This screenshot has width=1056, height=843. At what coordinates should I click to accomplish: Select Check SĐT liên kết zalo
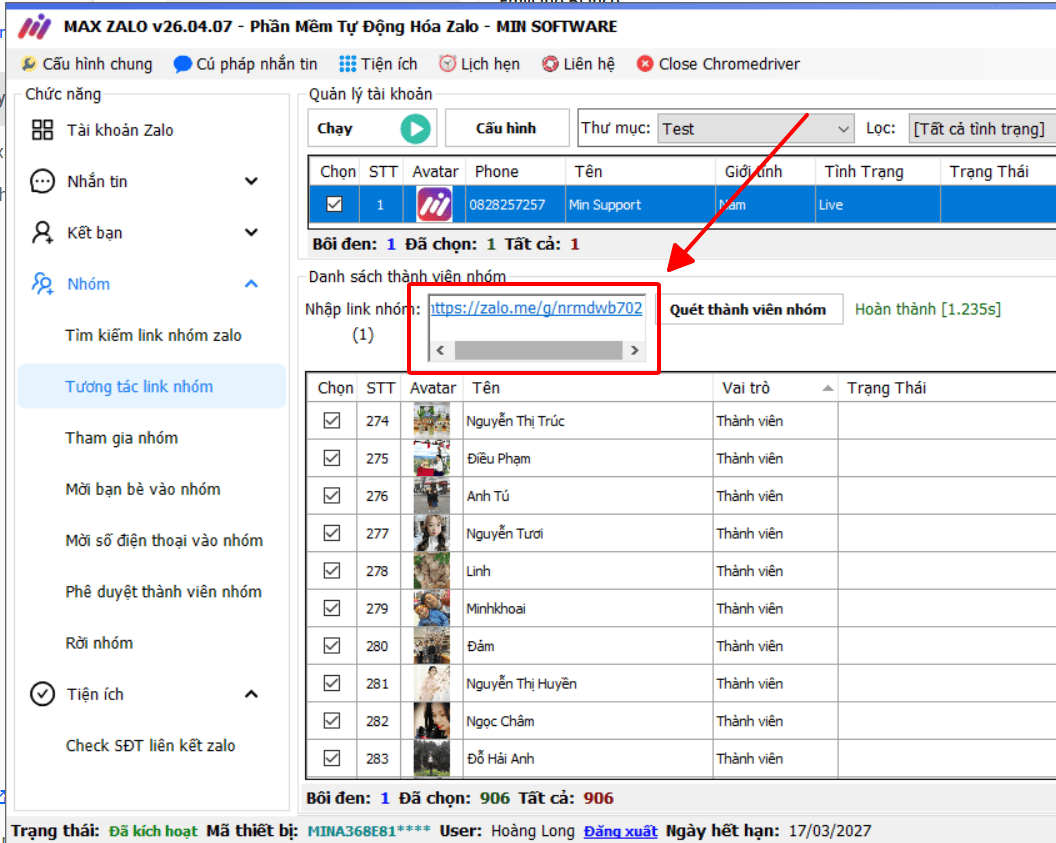(x=151, y=745)
